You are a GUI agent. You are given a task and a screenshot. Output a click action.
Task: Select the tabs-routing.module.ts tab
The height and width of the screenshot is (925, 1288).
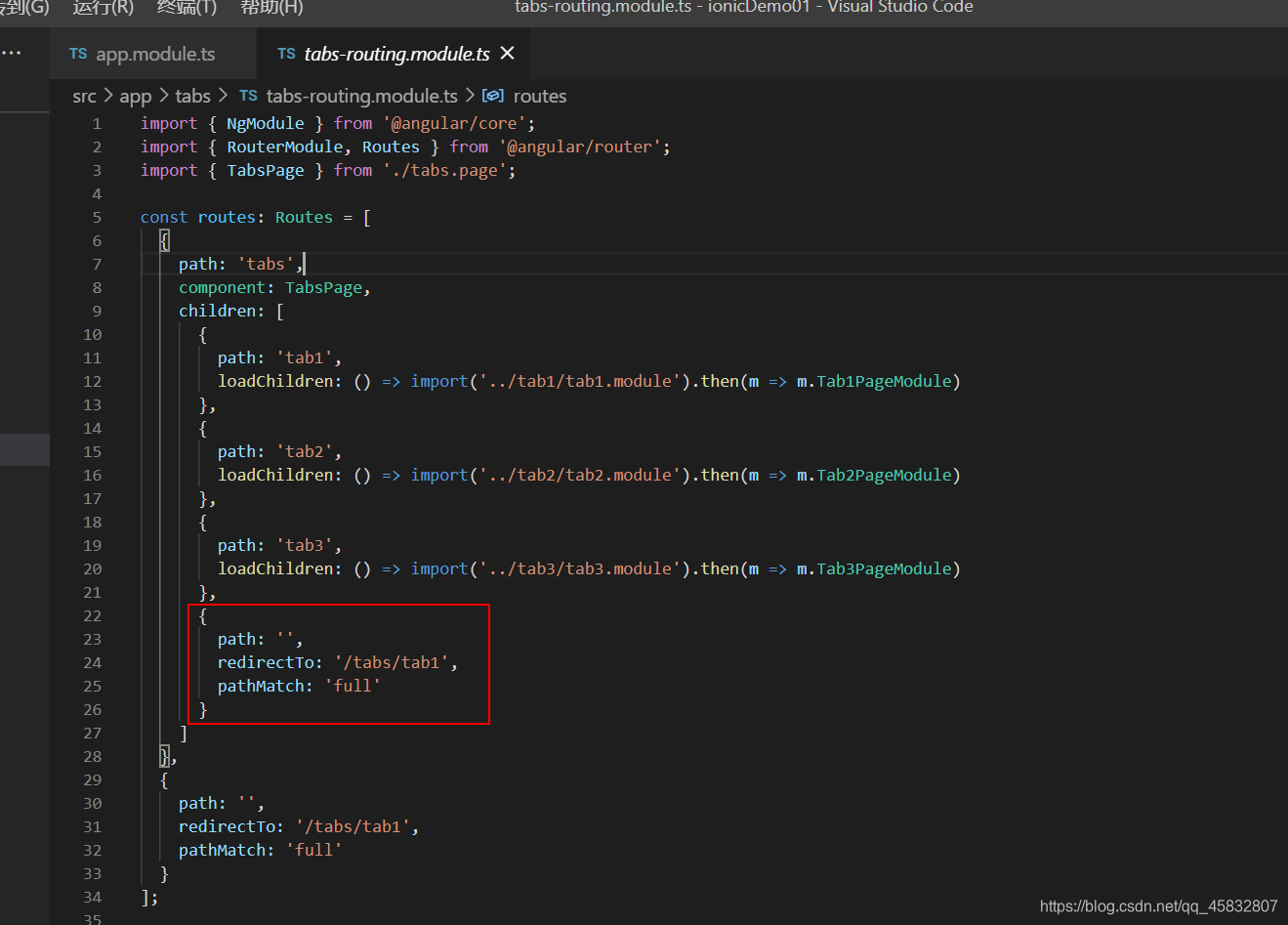pyautogui.click(x=396, y=54)
